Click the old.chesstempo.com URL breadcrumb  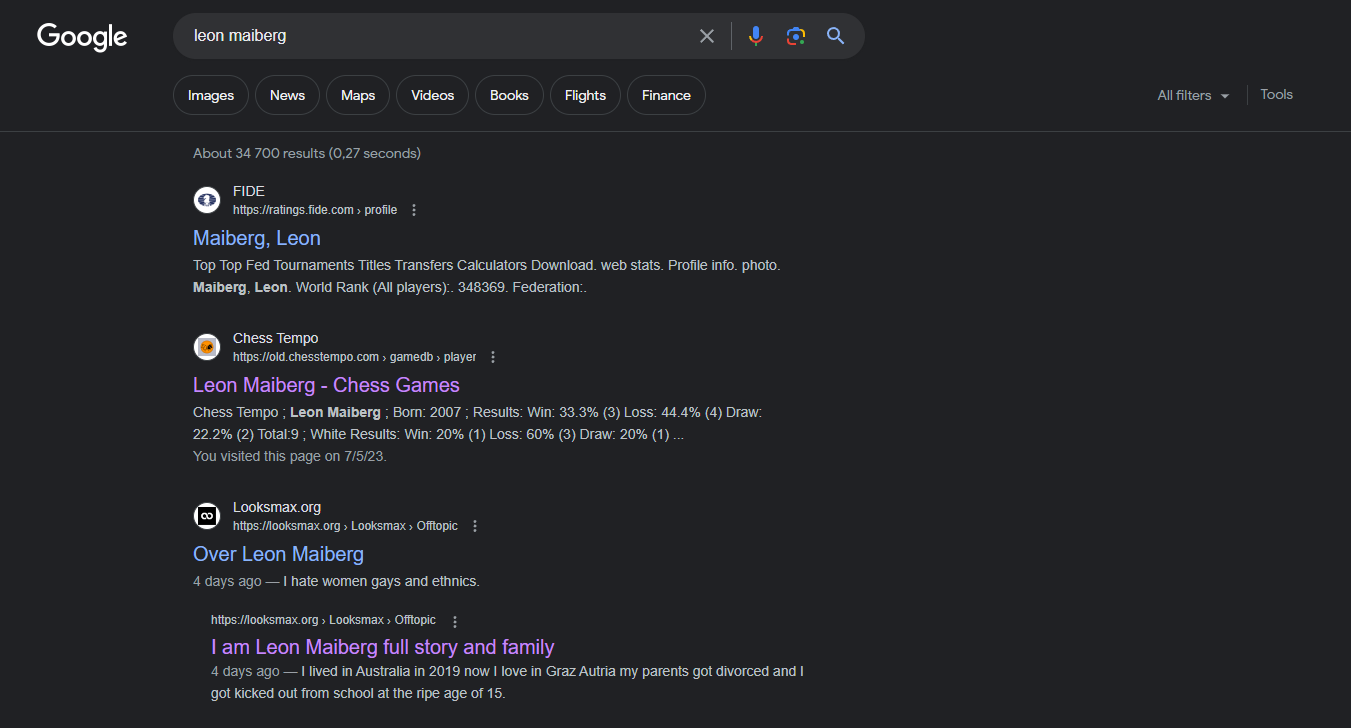(x=354, y=357)
